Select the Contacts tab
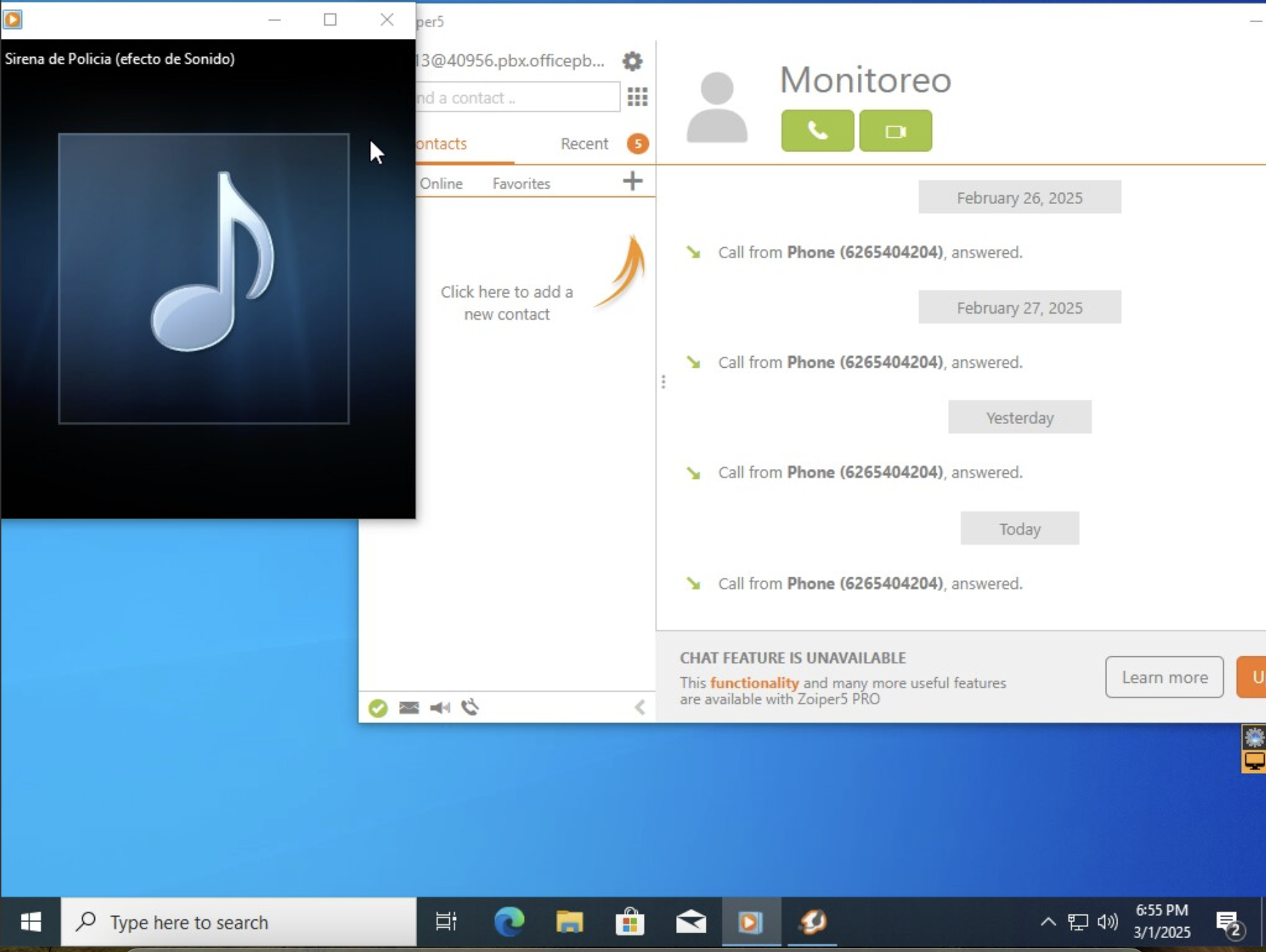The height and width of the screenshot is (952, 1266). [x=441, y=144]
